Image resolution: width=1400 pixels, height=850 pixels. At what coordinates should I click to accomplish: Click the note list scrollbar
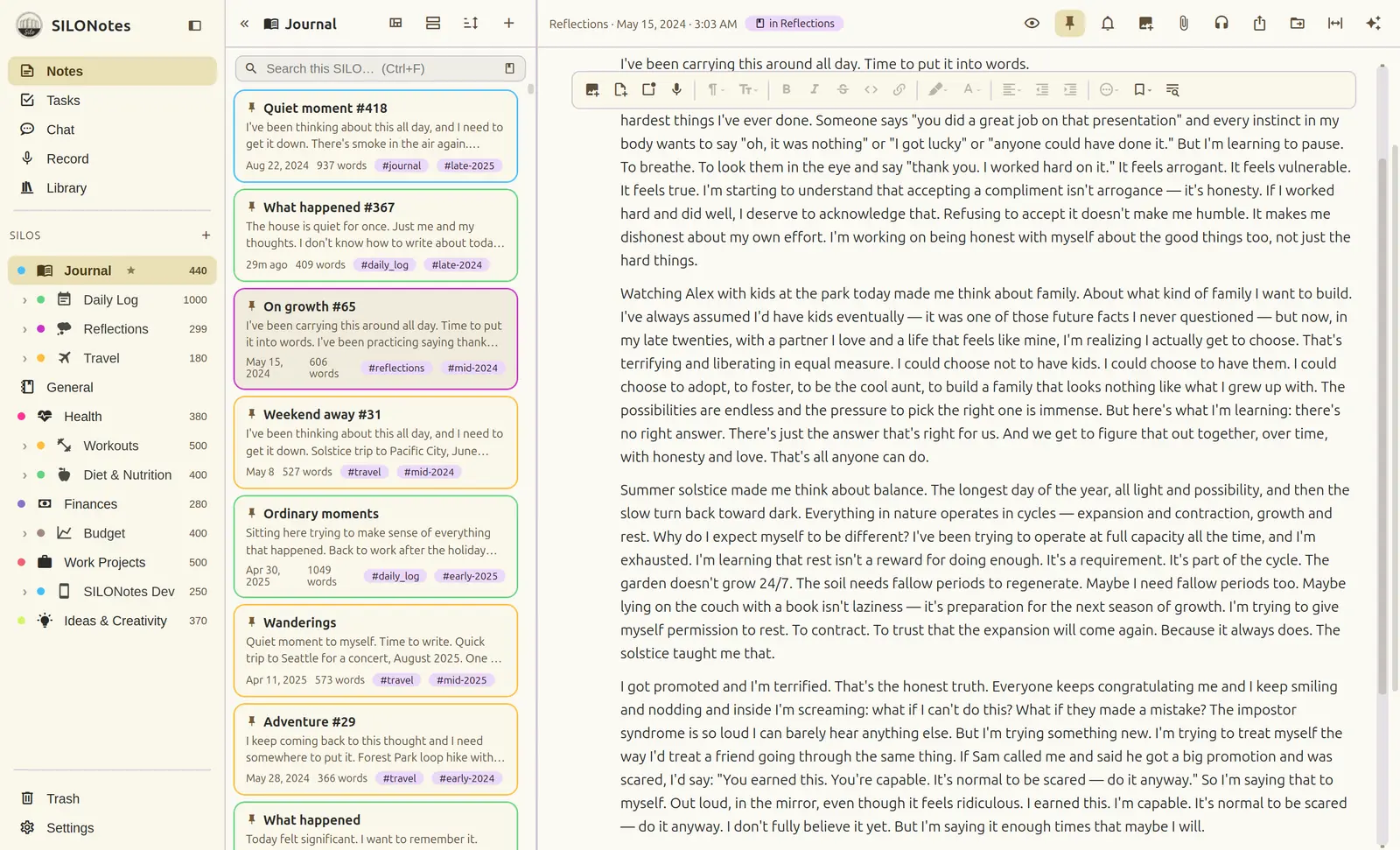click(530, 89)
